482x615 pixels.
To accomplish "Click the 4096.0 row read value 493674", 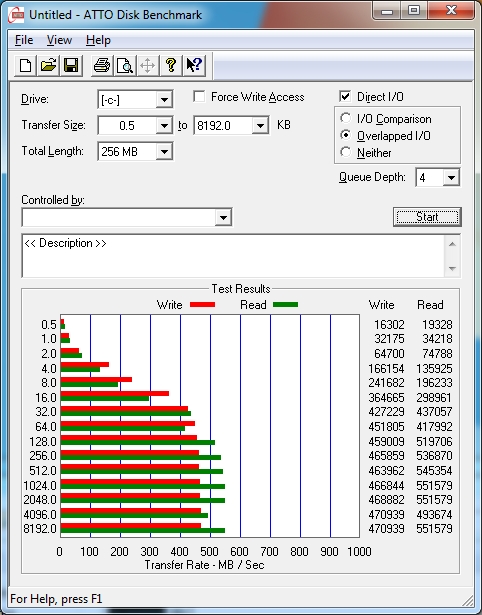I will pos(434,514).
